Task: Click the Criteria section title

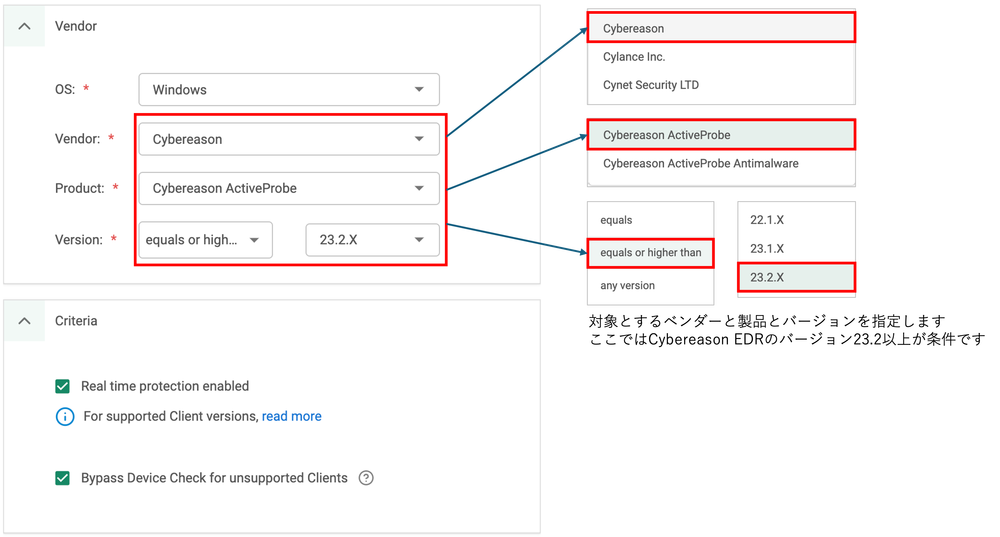Action: 76,321
